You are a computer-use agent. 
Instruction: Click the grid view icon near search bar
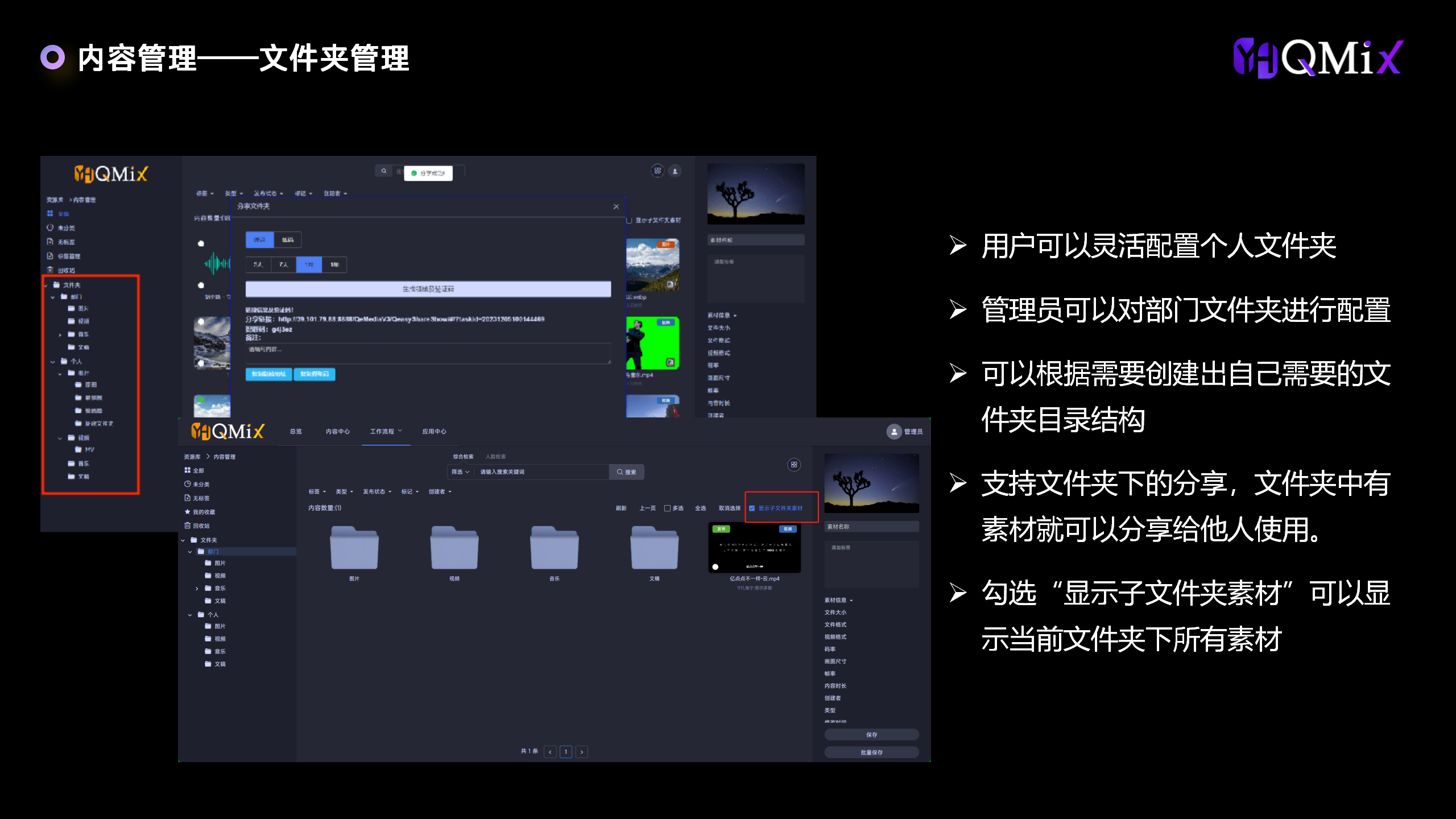pos(794,465)
